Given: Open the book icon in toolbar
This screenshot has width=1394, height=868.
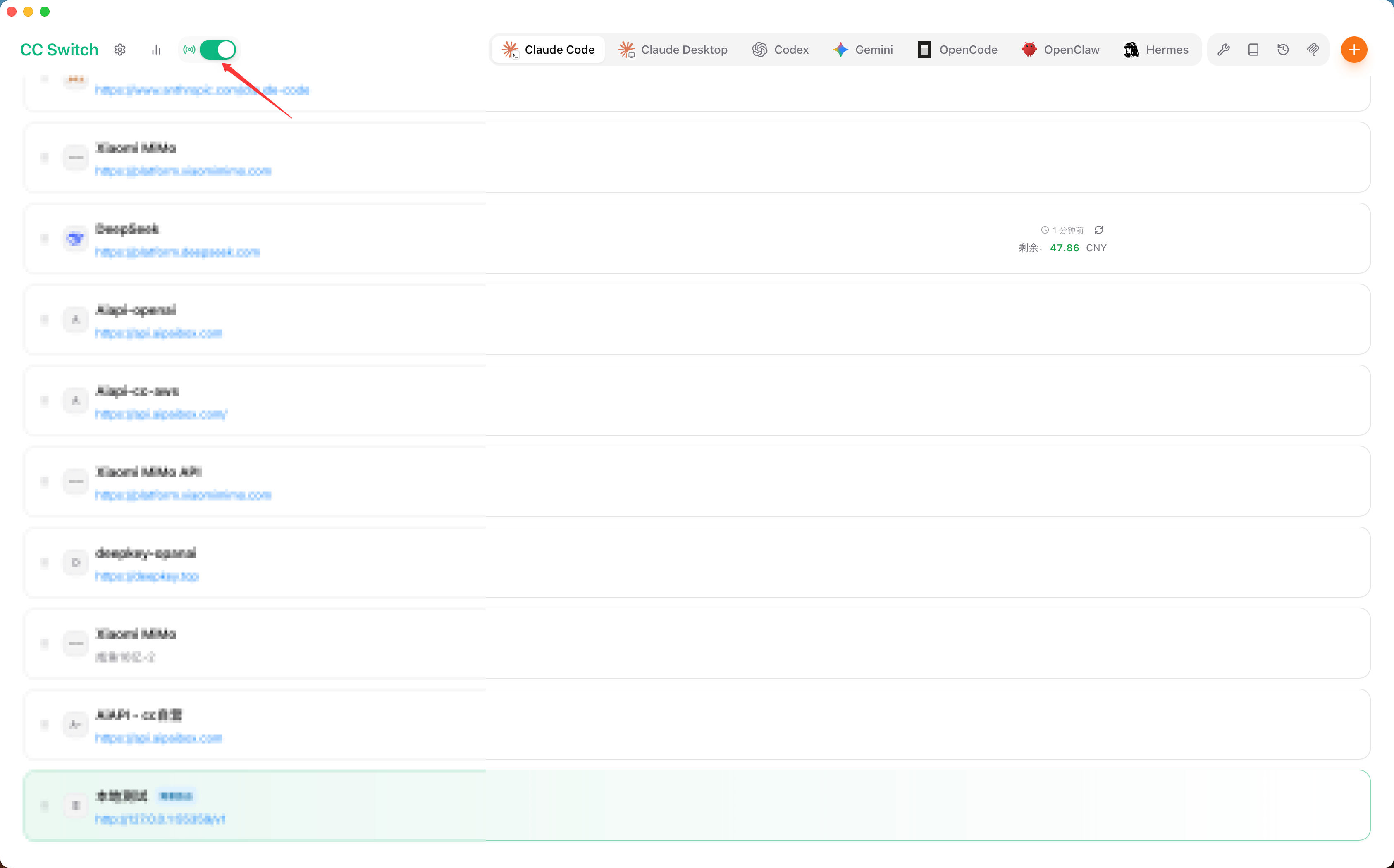Looking at the screenshot, I should 1253,50.
